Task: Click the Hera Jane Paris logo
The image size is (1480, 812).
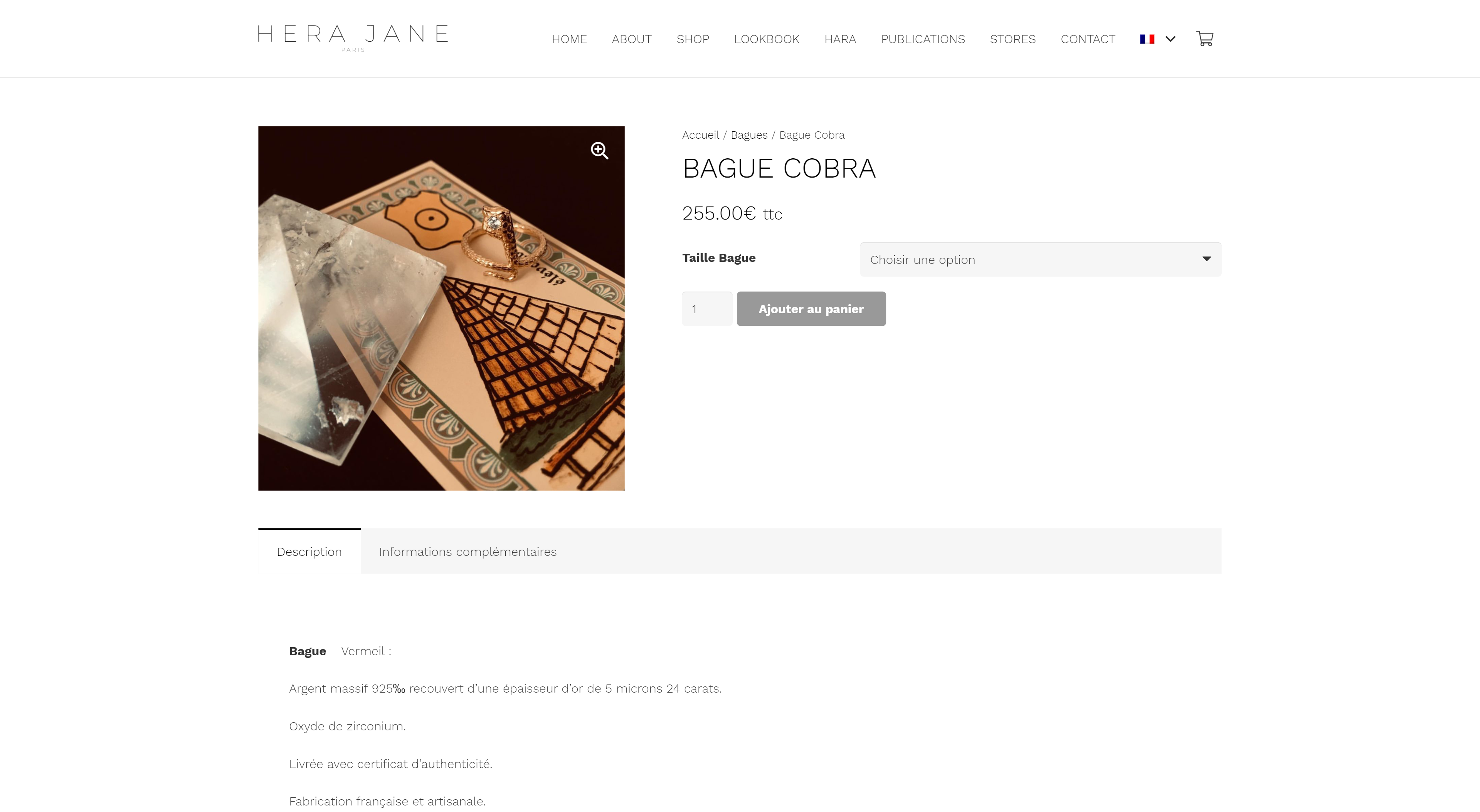Action: [x=353, y=38]
